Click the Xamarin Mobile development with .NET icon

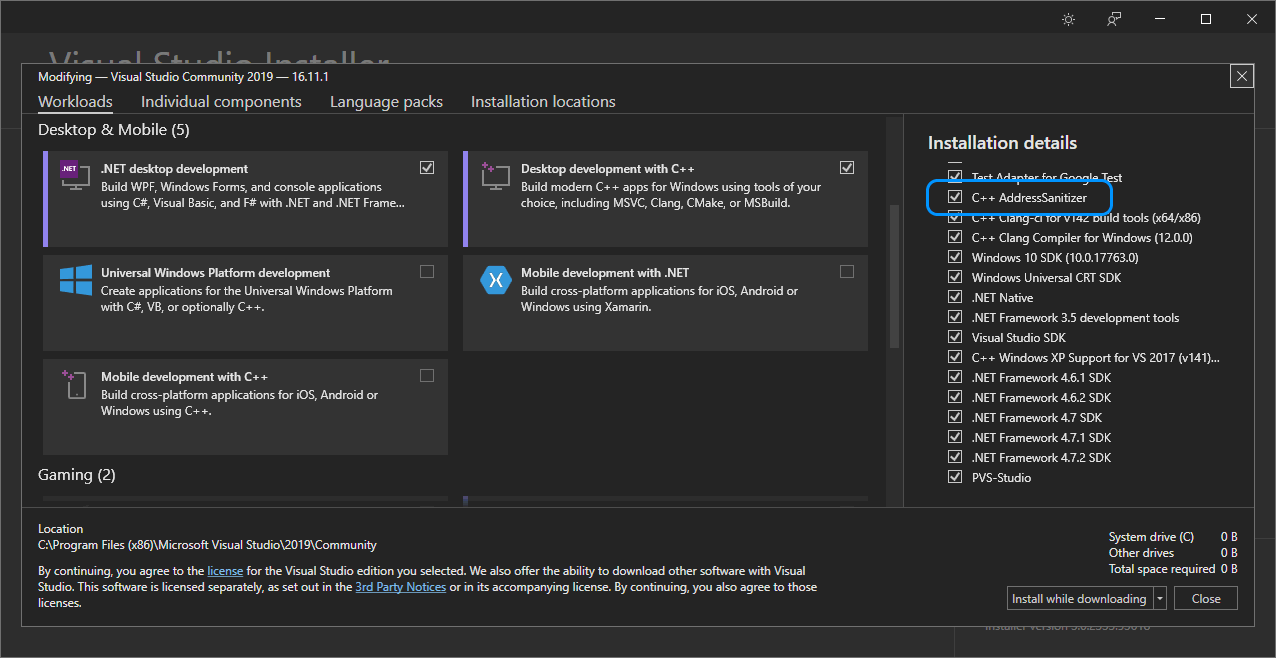coord(496,280)
